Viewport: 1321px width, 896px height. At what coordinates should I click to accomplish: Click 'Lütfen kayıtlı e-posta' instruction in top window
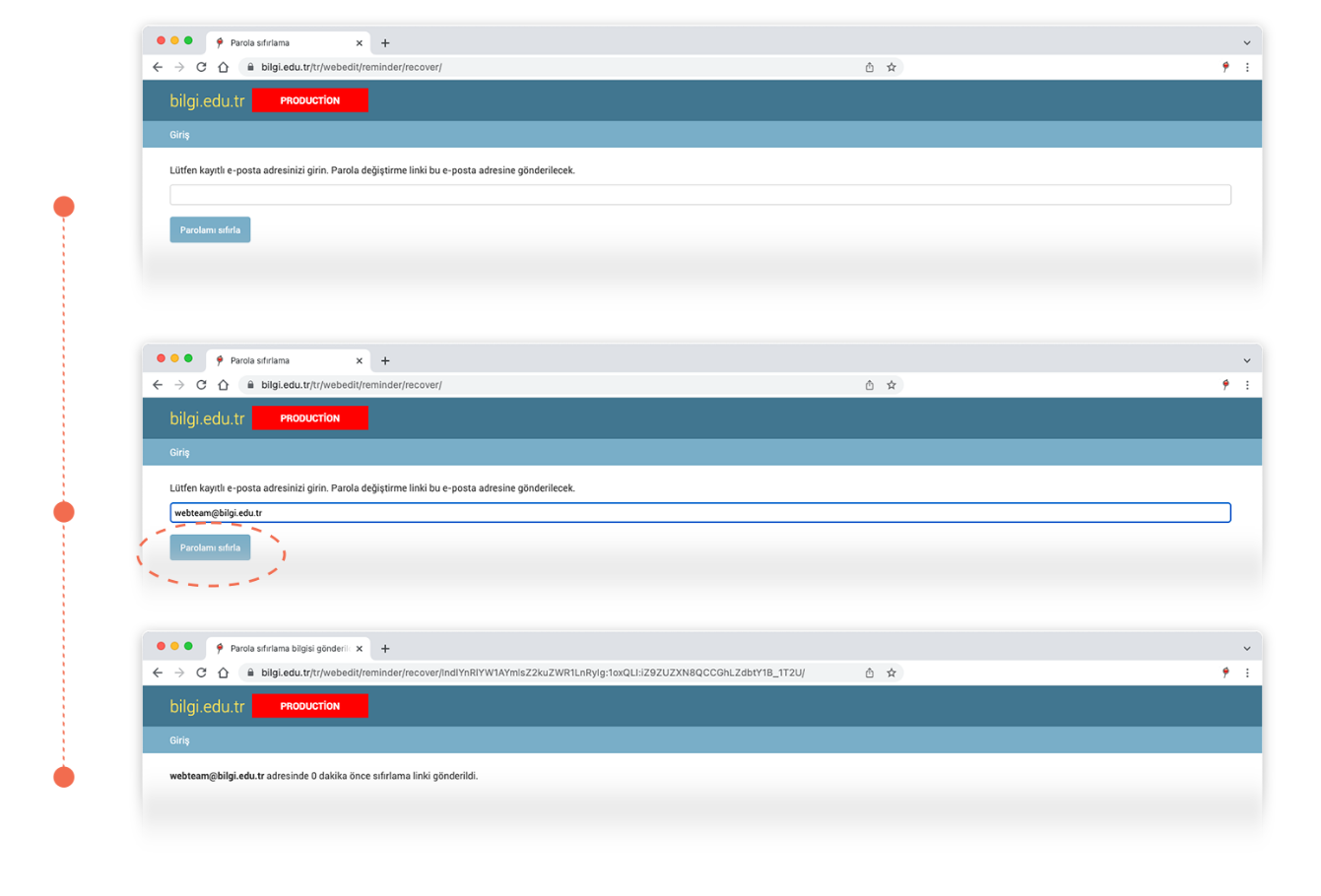[x=372, y=170]
